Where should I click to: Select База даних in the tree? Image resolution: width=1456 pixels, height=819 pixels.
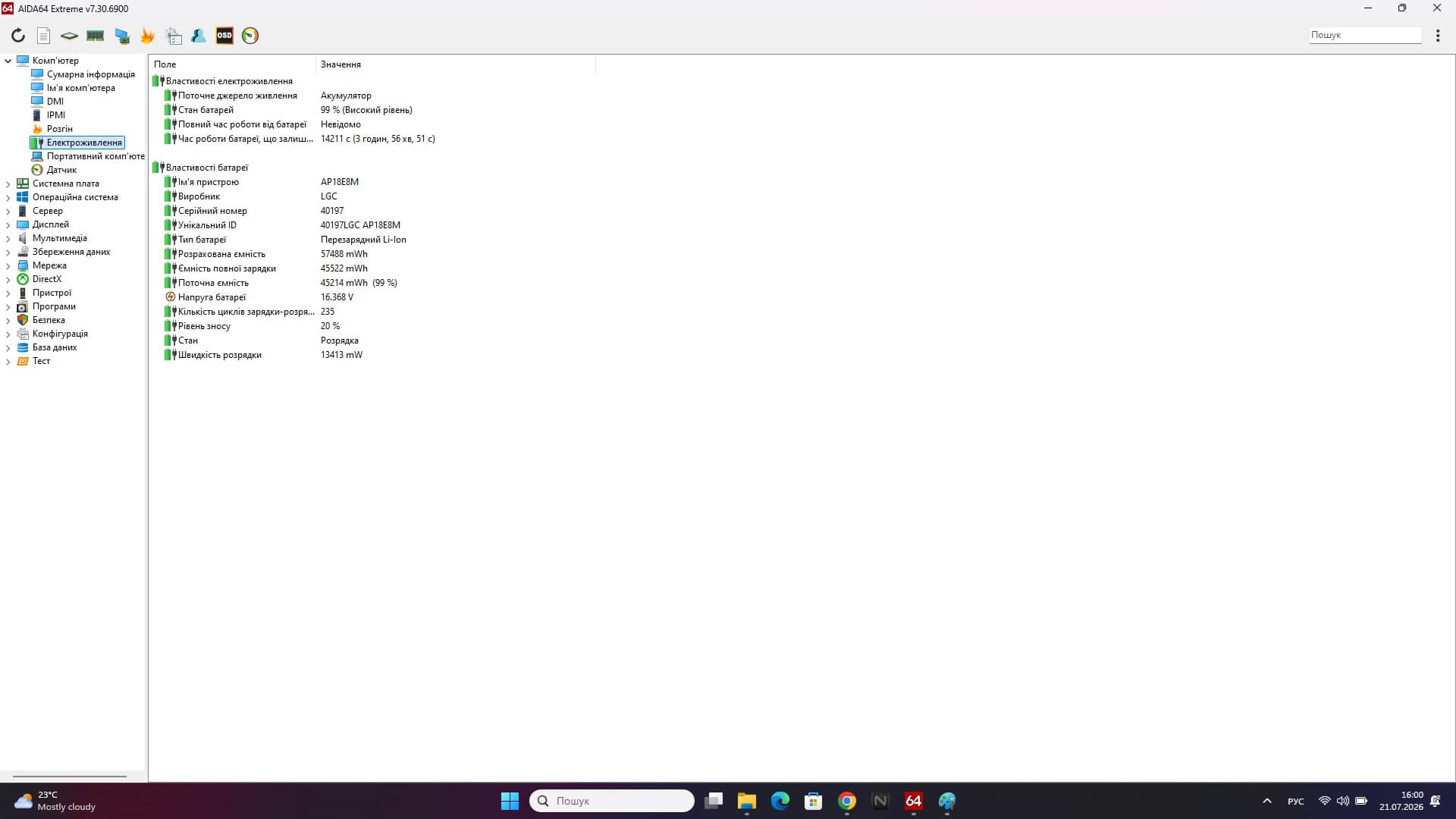tap(55, 347)
